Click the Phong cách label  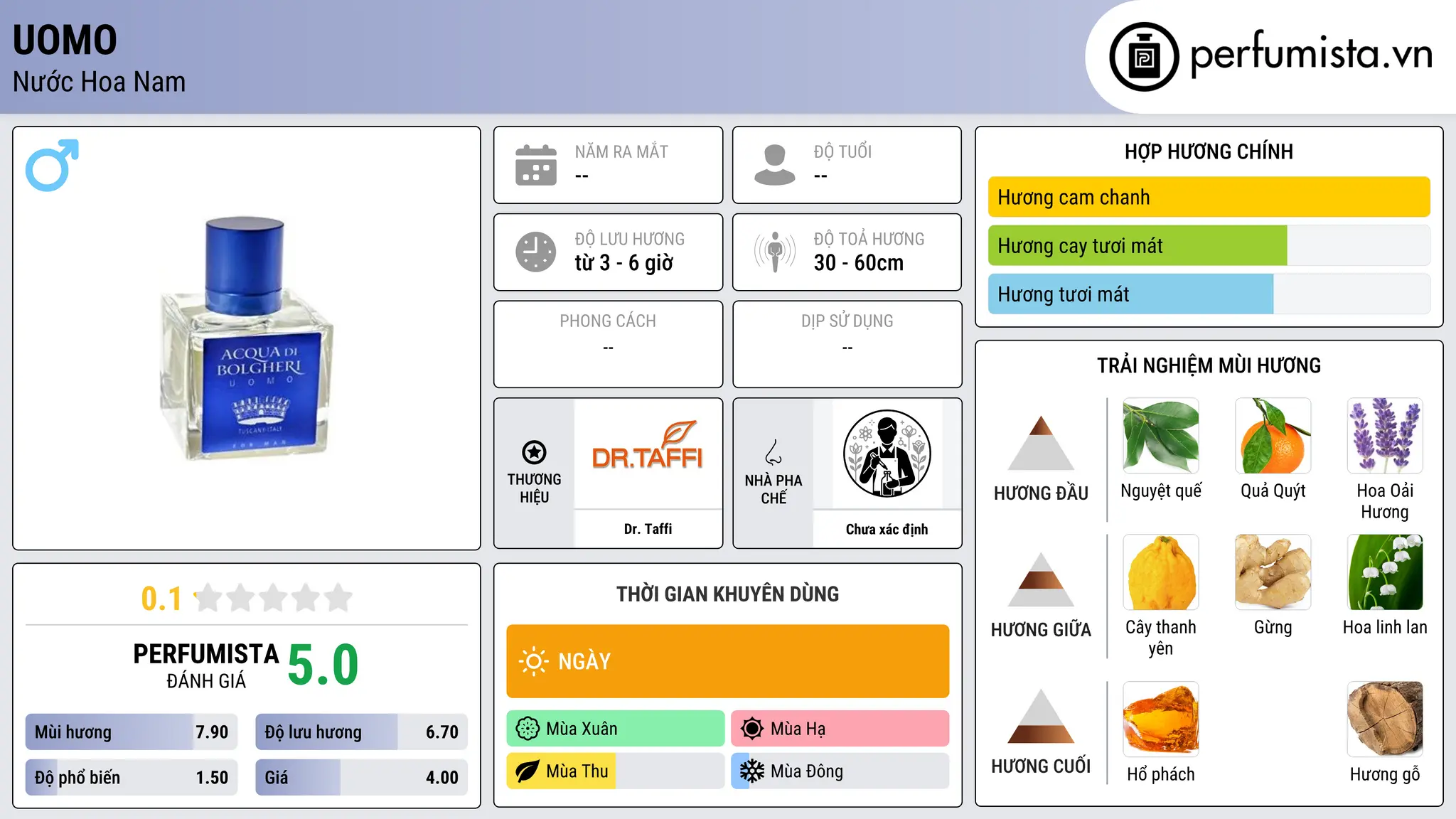(x=608, y=321)
